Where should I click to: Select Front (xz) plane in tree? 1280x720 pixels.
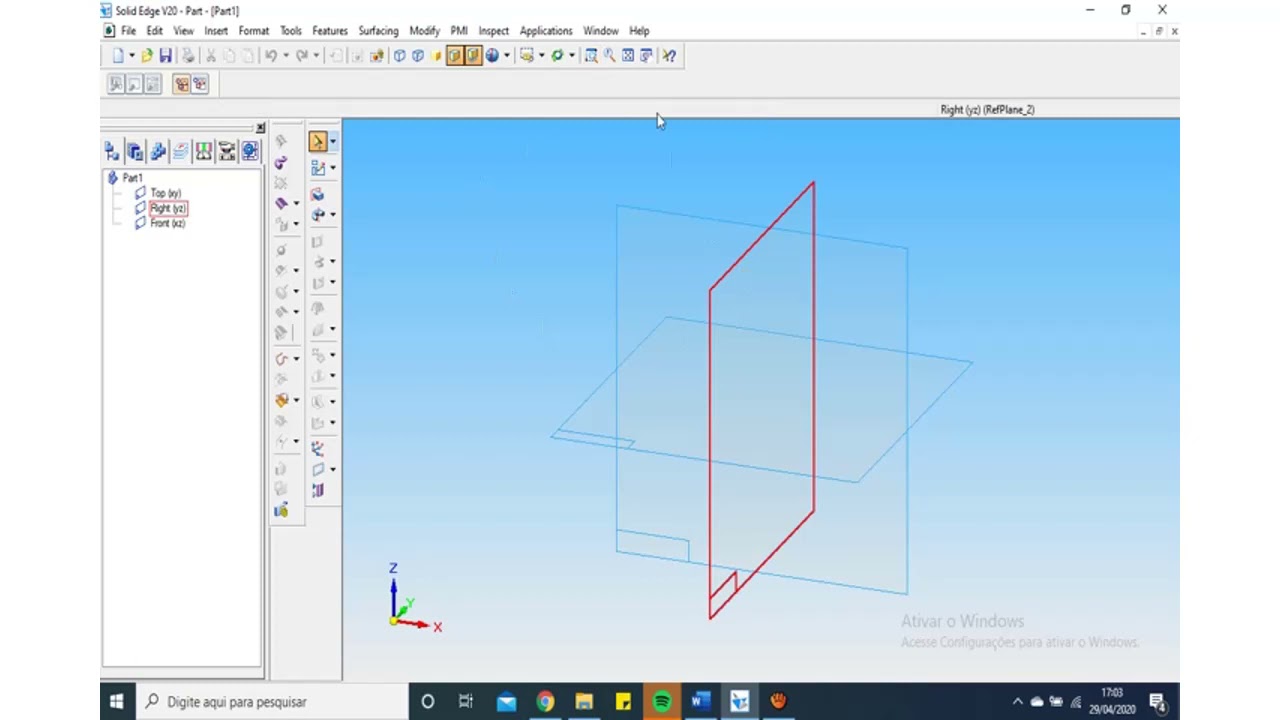pyautogui.click(x=167, y=223)
